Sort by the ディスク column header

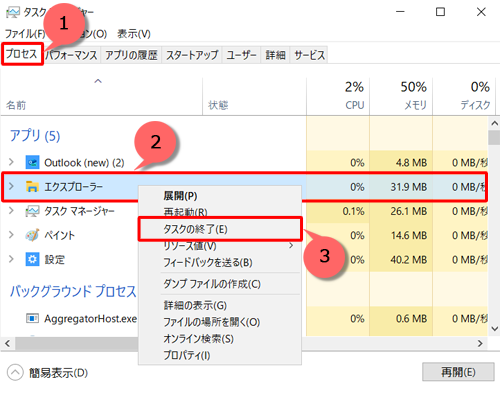pos(464,97)
